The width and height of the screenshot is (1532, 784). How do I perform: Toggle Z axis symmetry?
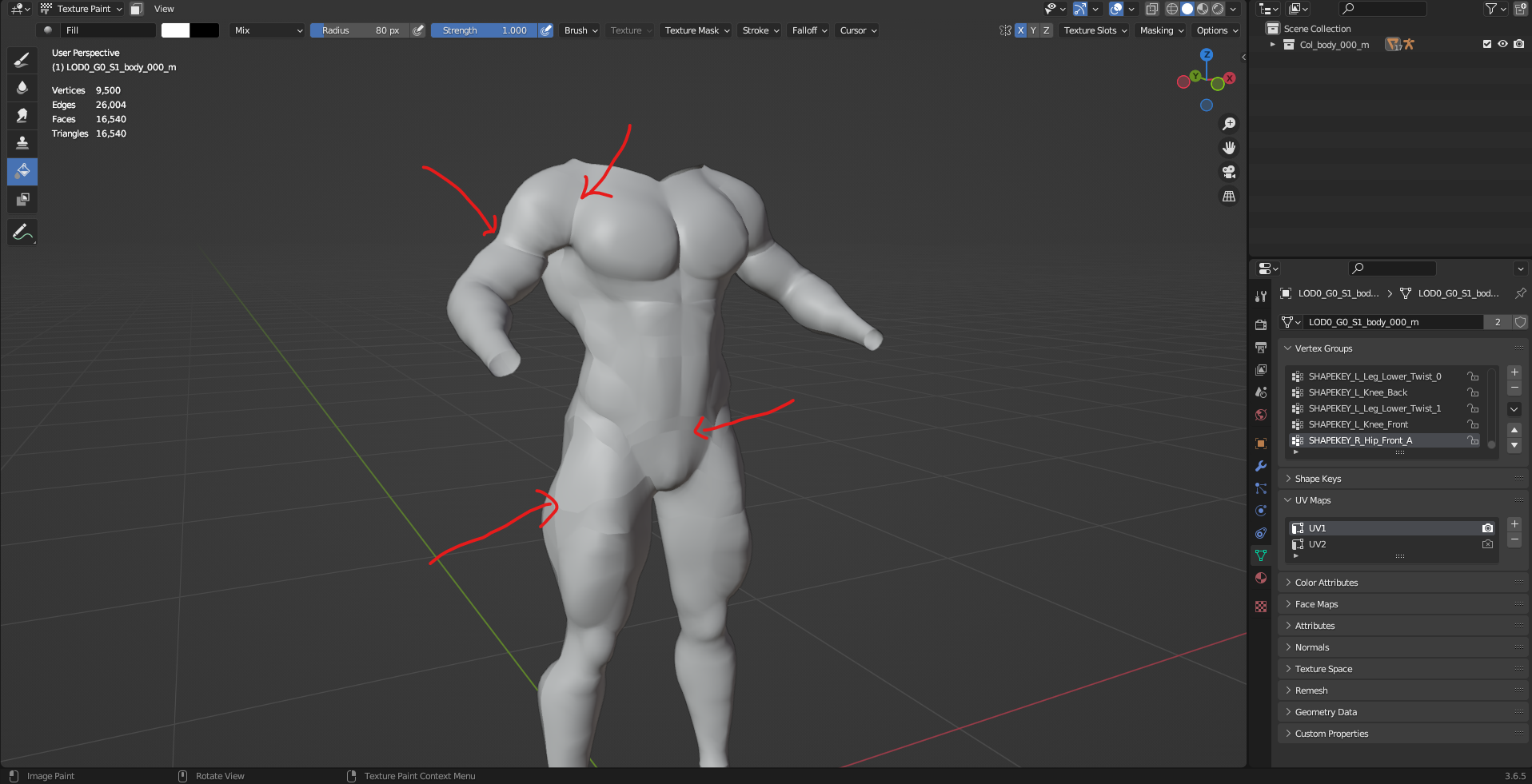point(1046,30)
